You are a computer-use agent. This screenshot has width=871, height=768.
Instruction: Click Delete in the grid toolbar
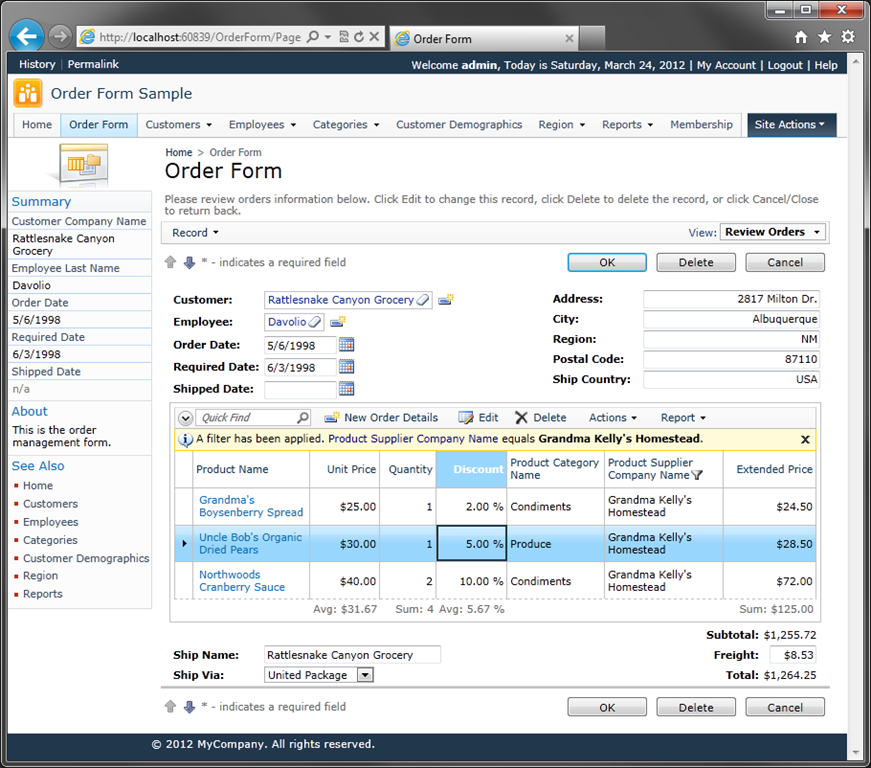tap(541, 418)
